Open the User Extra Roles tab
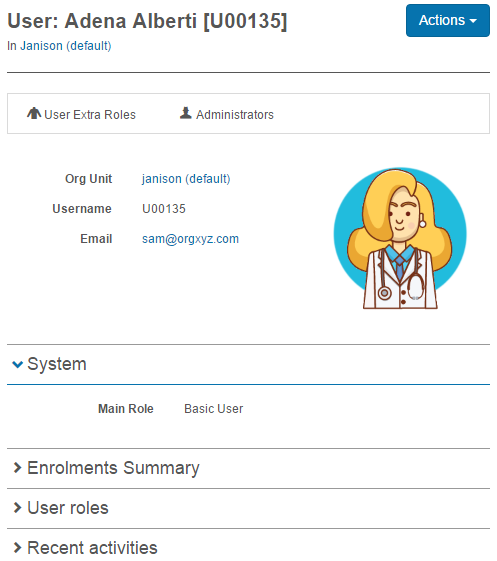This screenshot has height=561, width=497. 81,114
